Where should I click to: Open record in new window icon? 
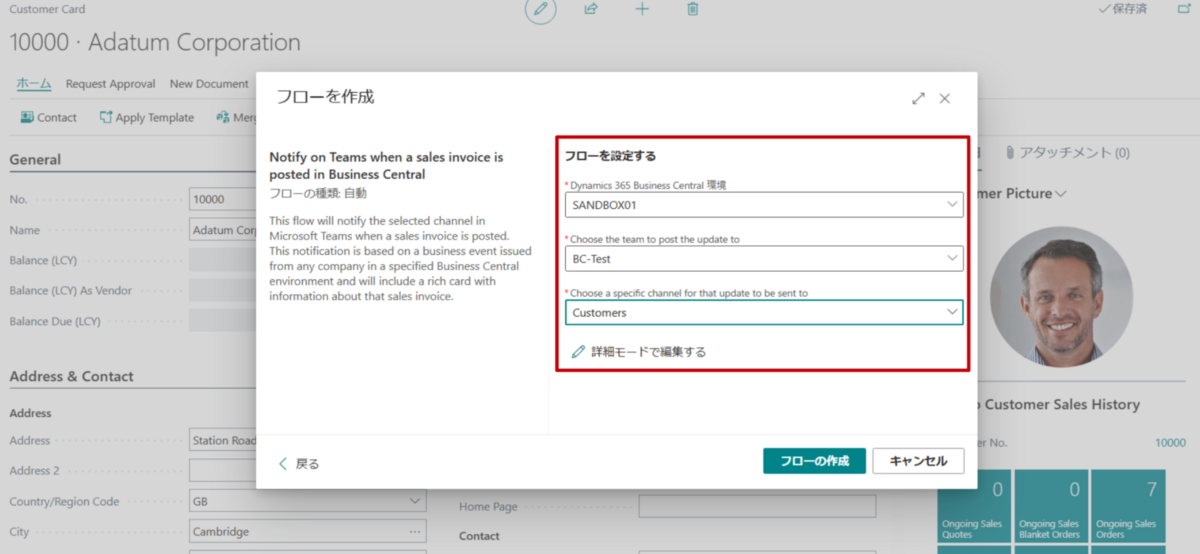(x=1185, y=8)
